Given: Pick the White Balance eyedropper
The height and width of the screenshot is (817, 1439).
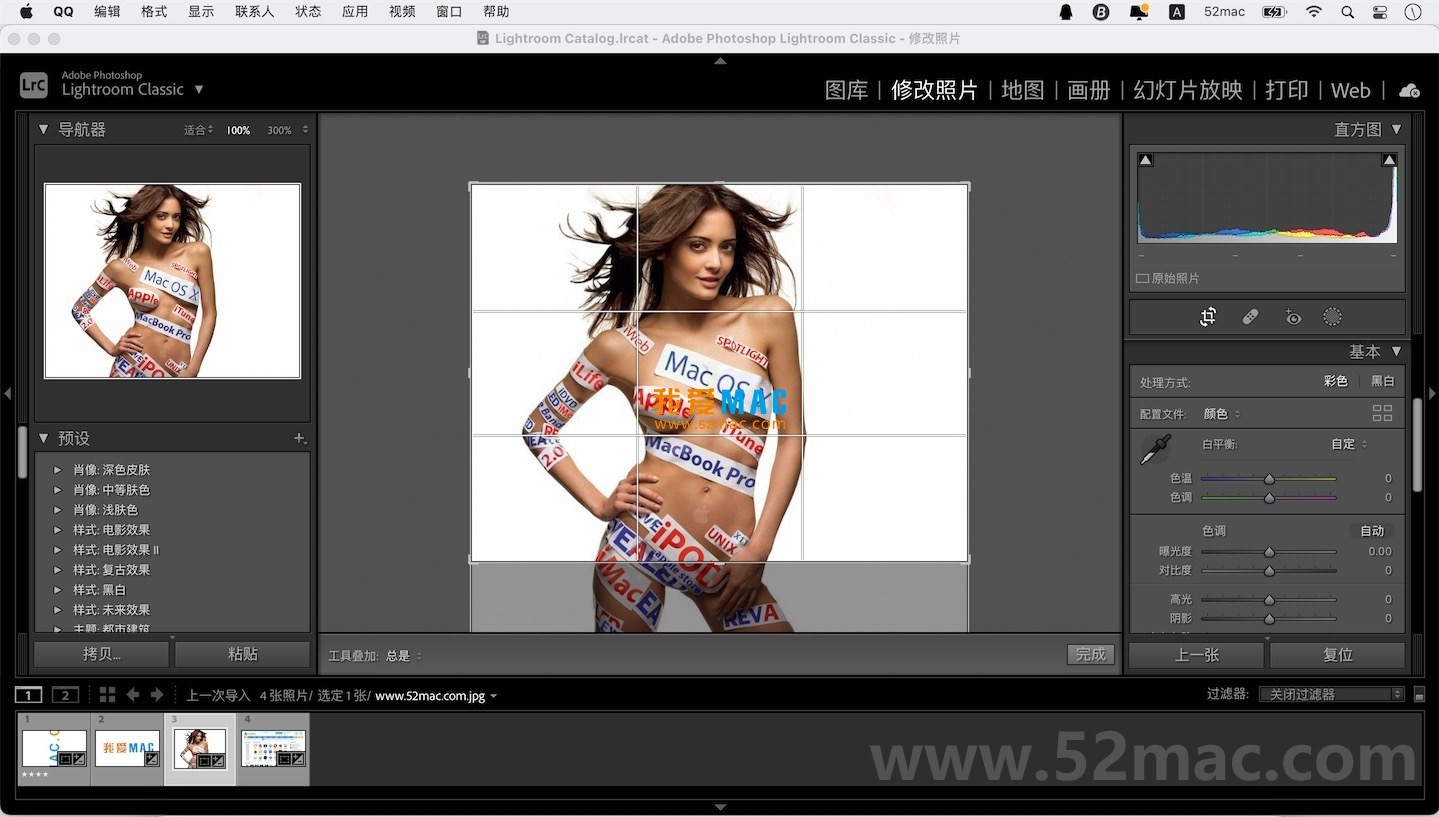Looking at the screenshot, I should pos(1156,449).
